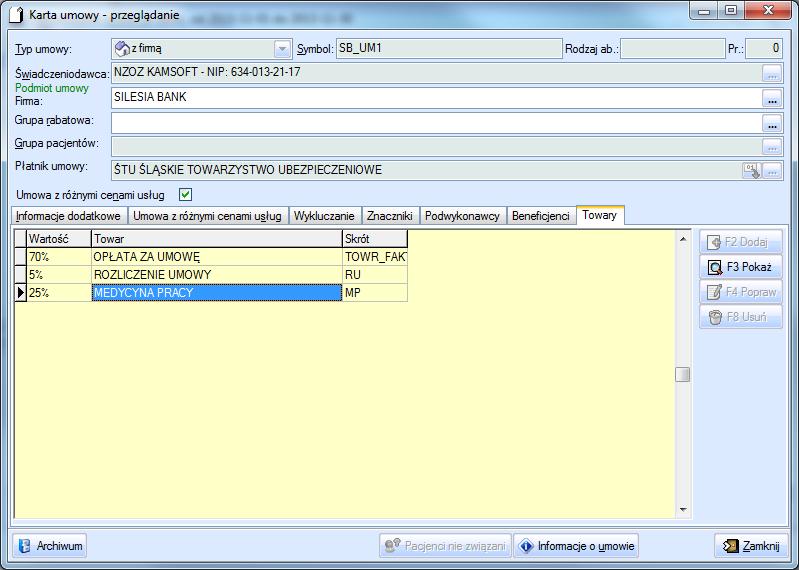Click the row selector of MEDYCYNA PRACY

pyautogui.click(x=20, y=292)
